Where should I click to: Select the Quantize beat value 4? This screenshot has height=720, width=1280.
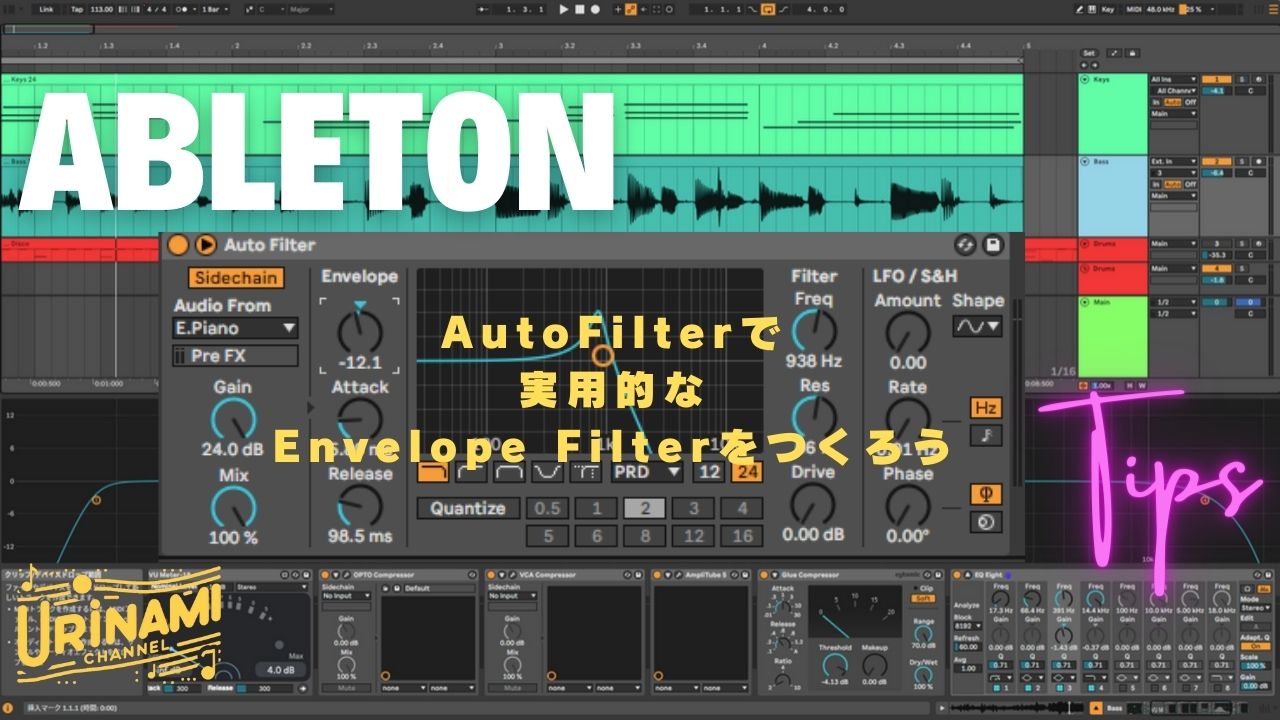click(742, 508)
